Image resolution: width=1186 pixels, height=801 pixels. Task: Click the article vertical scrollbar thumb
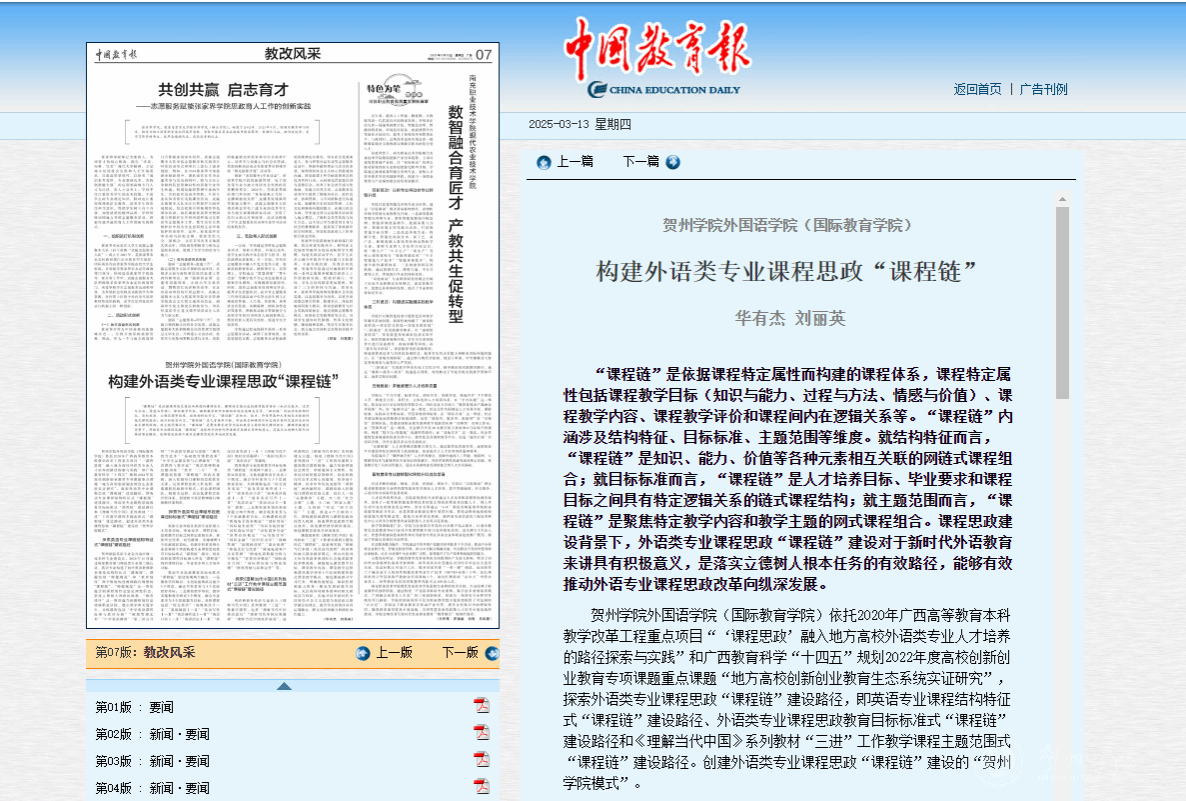(x=1063, y=303)
